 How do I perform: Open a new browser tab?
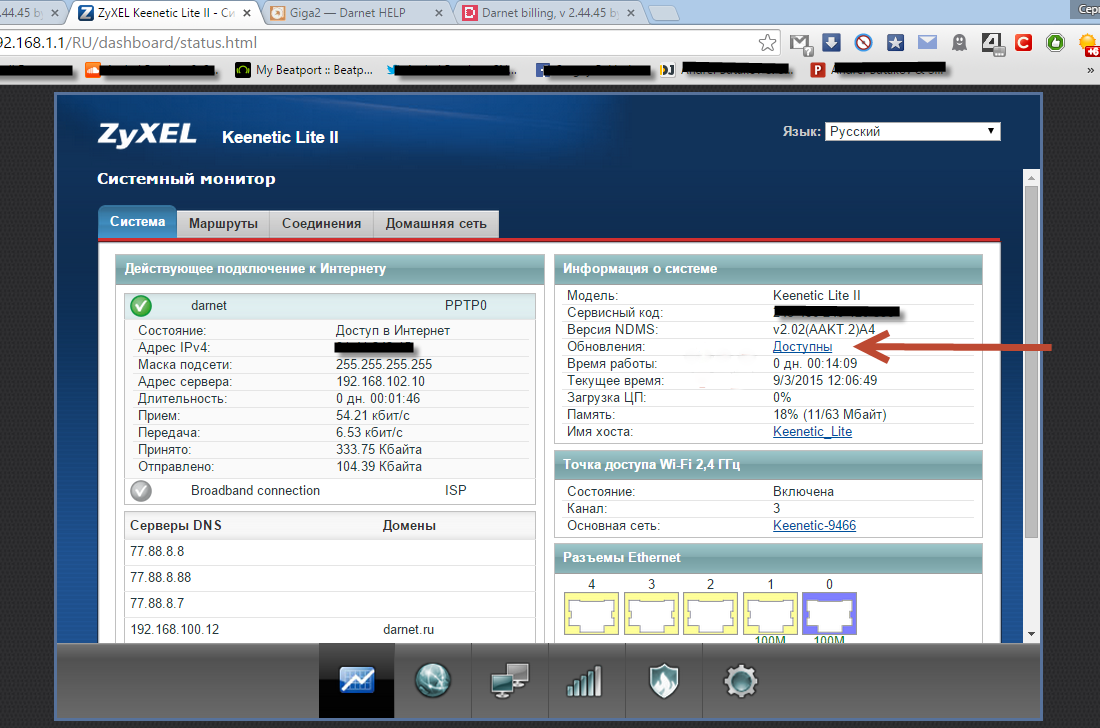[x=662, y=13]
